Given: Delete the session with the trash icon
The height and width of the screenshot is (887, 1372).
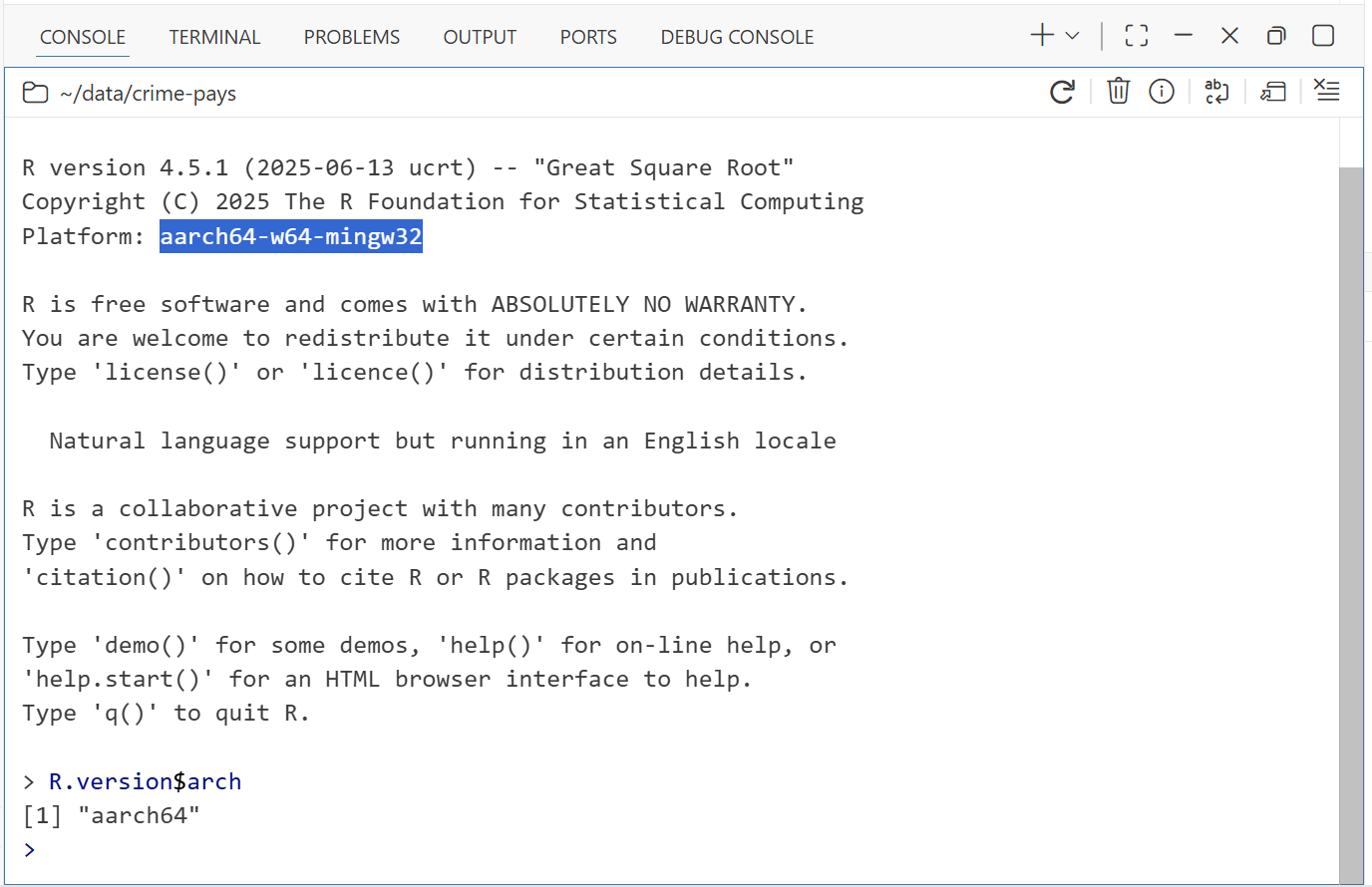Looking at the screenshot, I should (1119, 91).
